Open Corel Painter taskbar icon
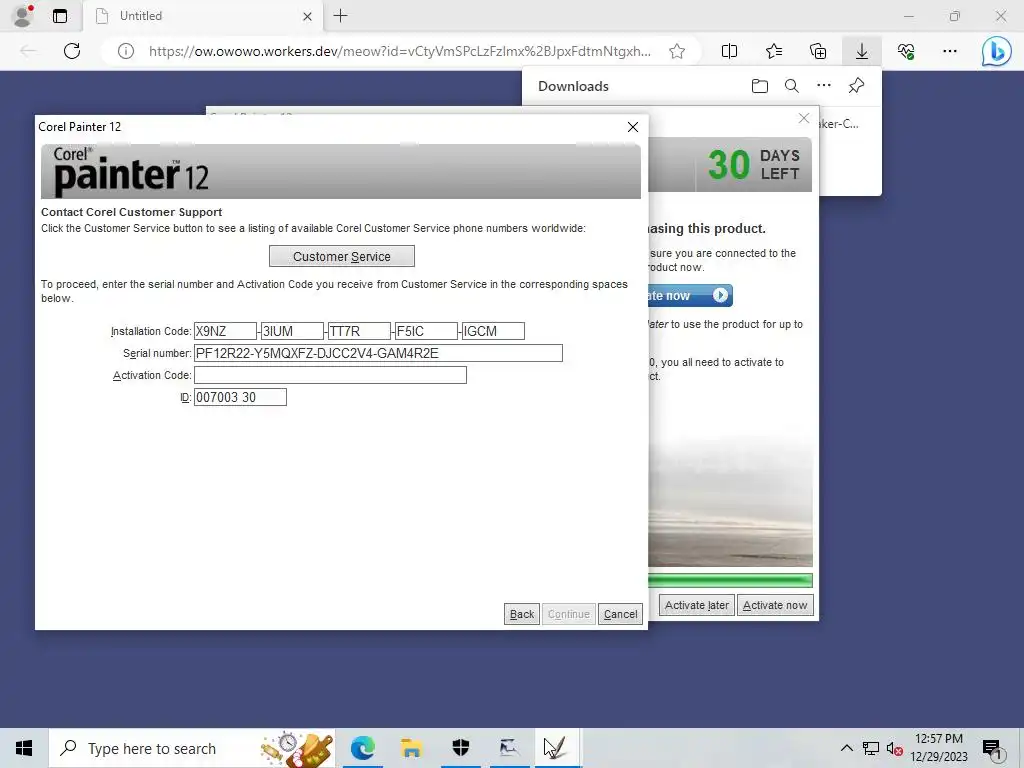The width and height of the screenshot is (1024, 768). (x=555, y=748)
